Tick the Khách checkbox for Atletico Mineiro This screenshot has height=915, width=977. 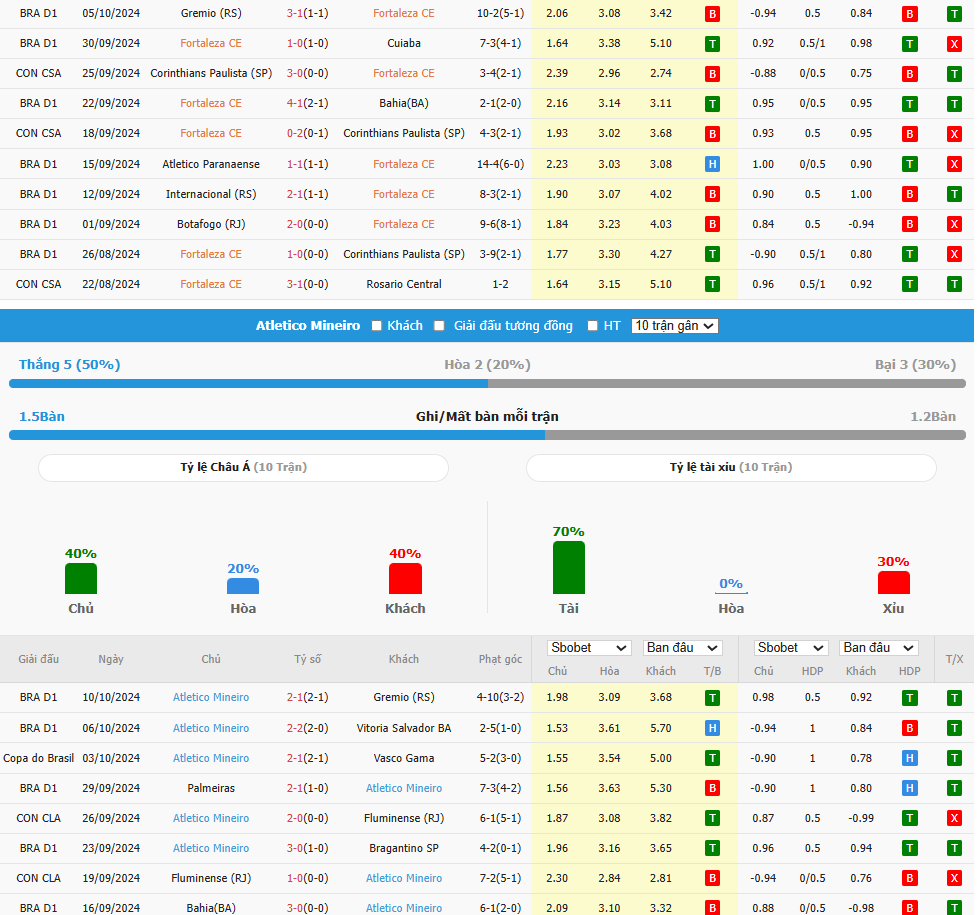pyautogui.click(x=376, y=325)
